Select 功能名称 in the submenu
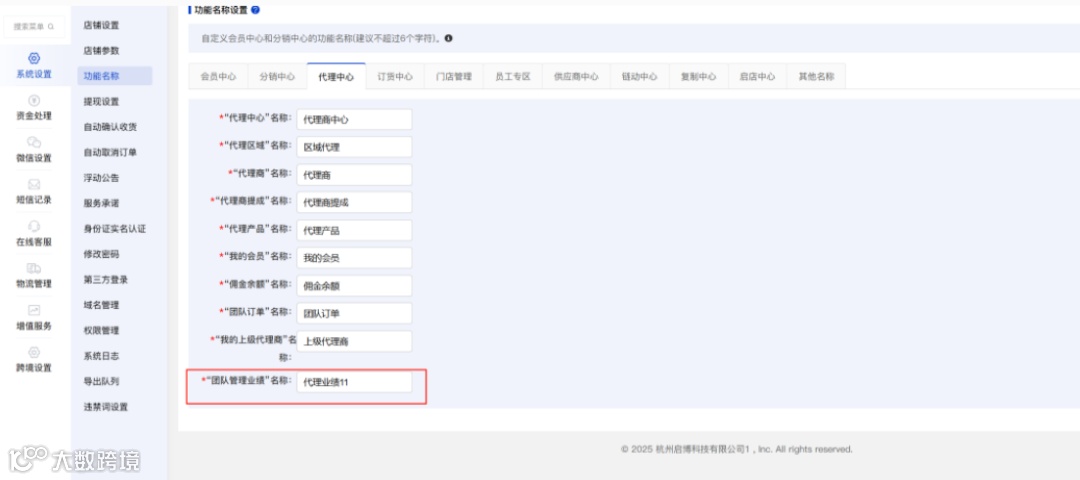1080x480 pixels. click(114, 76)
